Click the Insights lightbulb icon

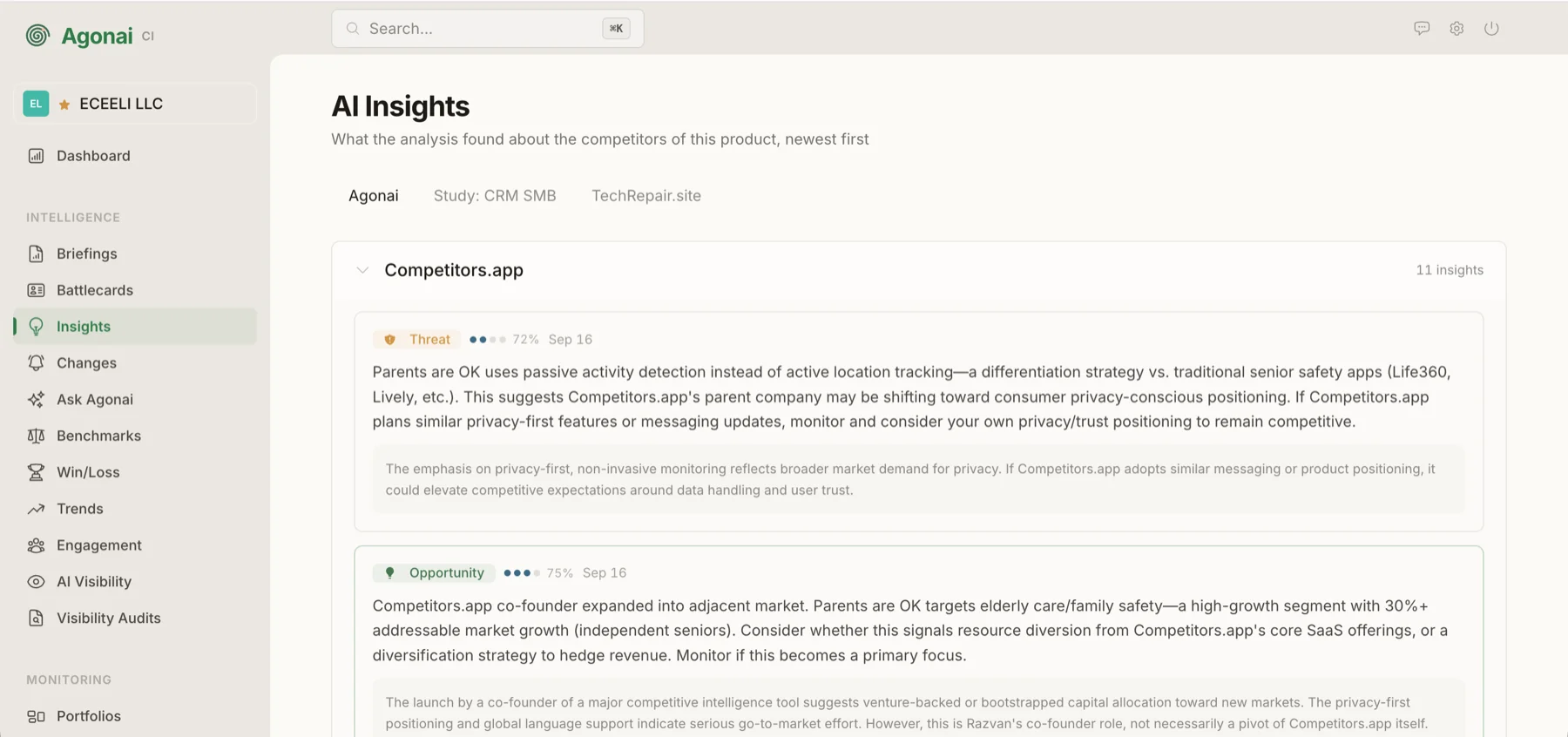tap(36, 327)
